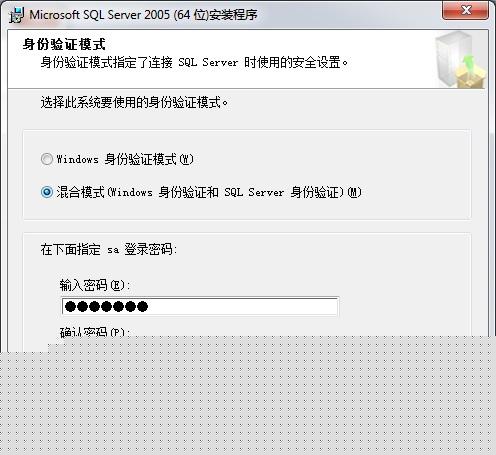
Task: Click the header description about SQL Server 安全设置
Action: [x=194, y=62]
